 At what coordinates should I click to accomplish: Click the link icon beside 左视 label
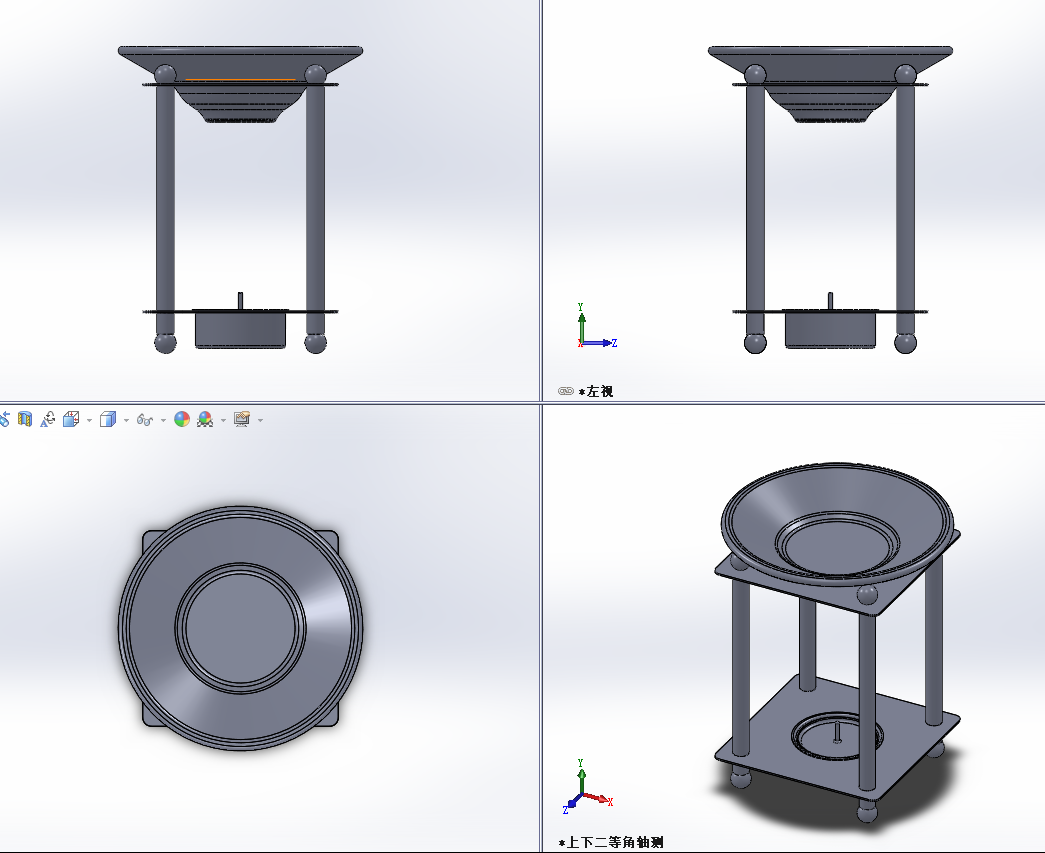(566, 391)
